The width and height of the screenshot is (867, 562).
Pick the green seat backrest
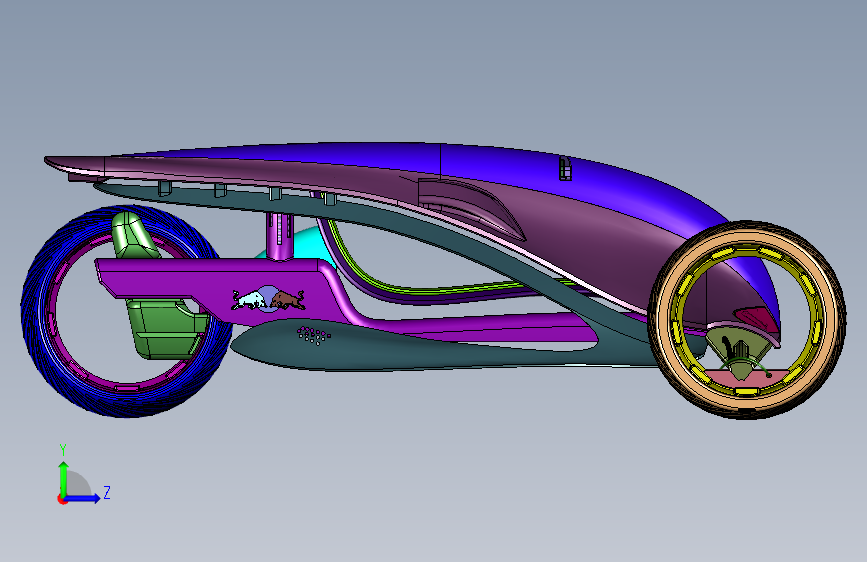[x=133, y=235]
